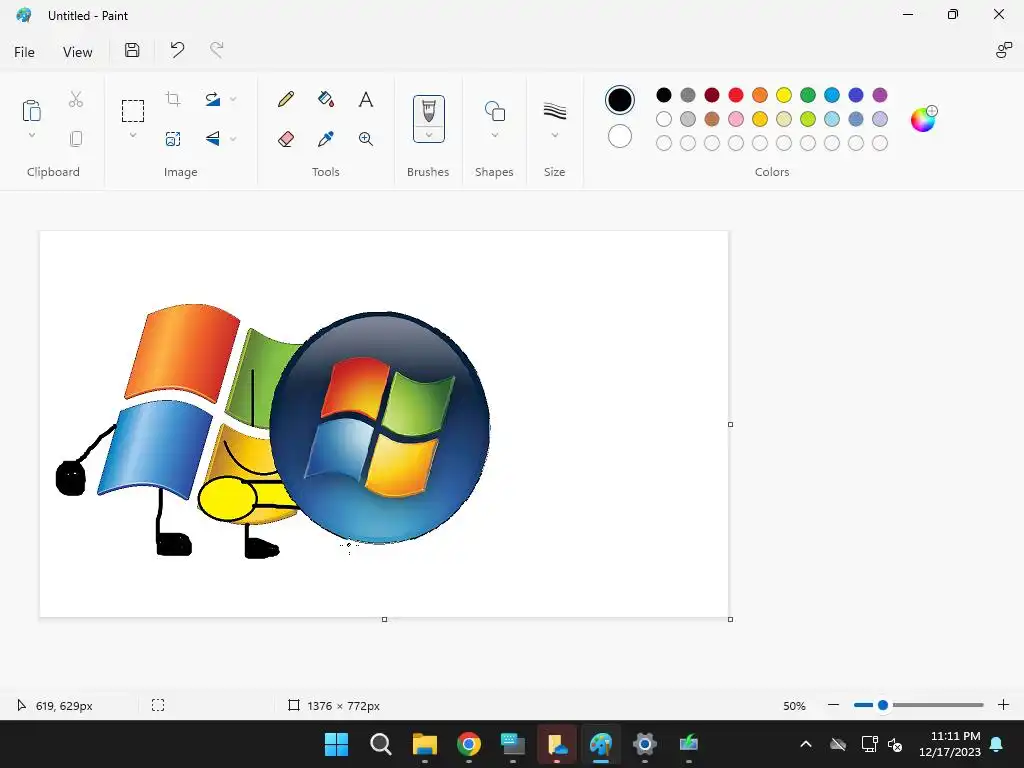Pick the lime green palette color
Viewport: 1024px width, 768px height.
(x=808, y=119)
